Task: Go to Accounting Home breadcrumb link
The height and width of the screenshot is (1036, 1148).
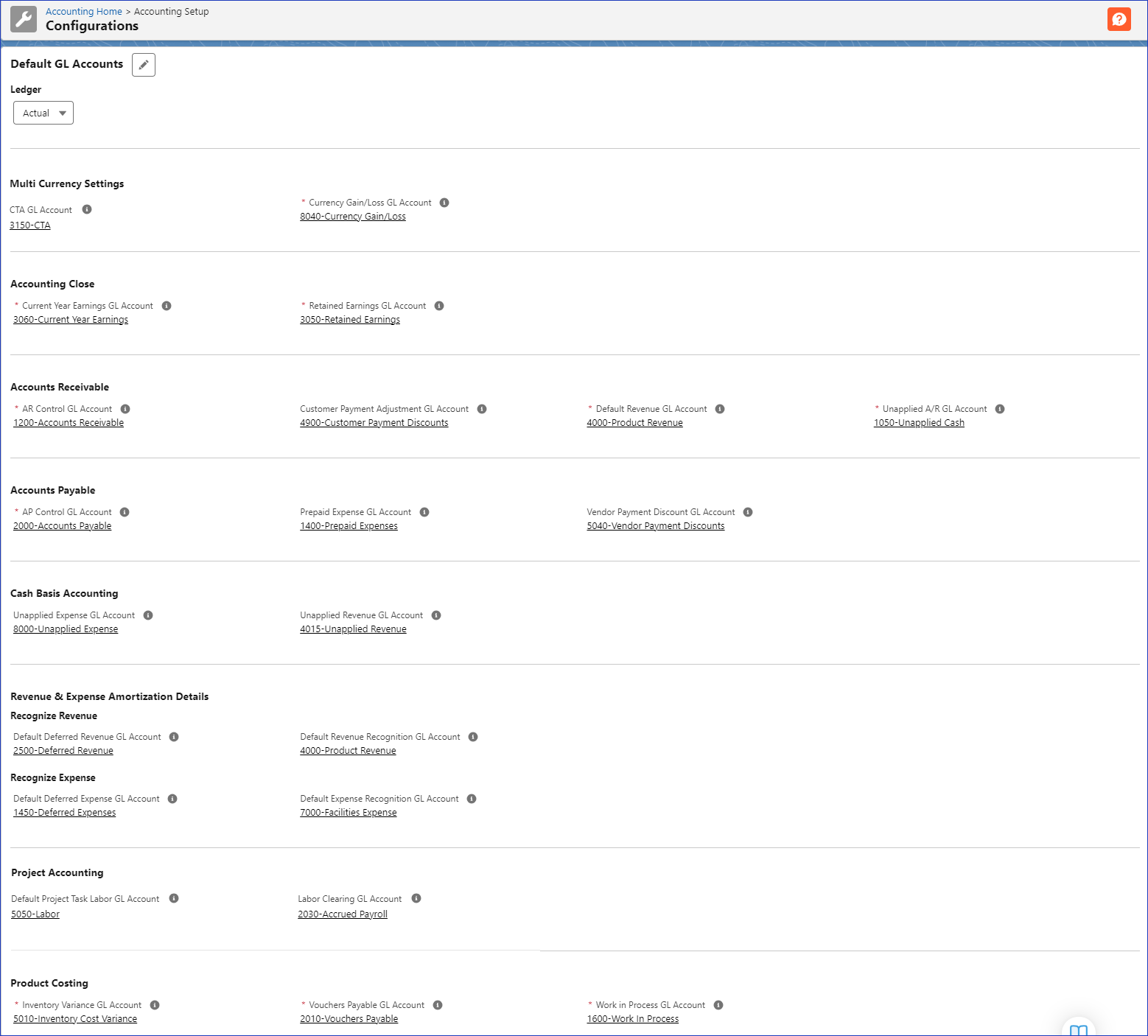Action: pos(84,12)
